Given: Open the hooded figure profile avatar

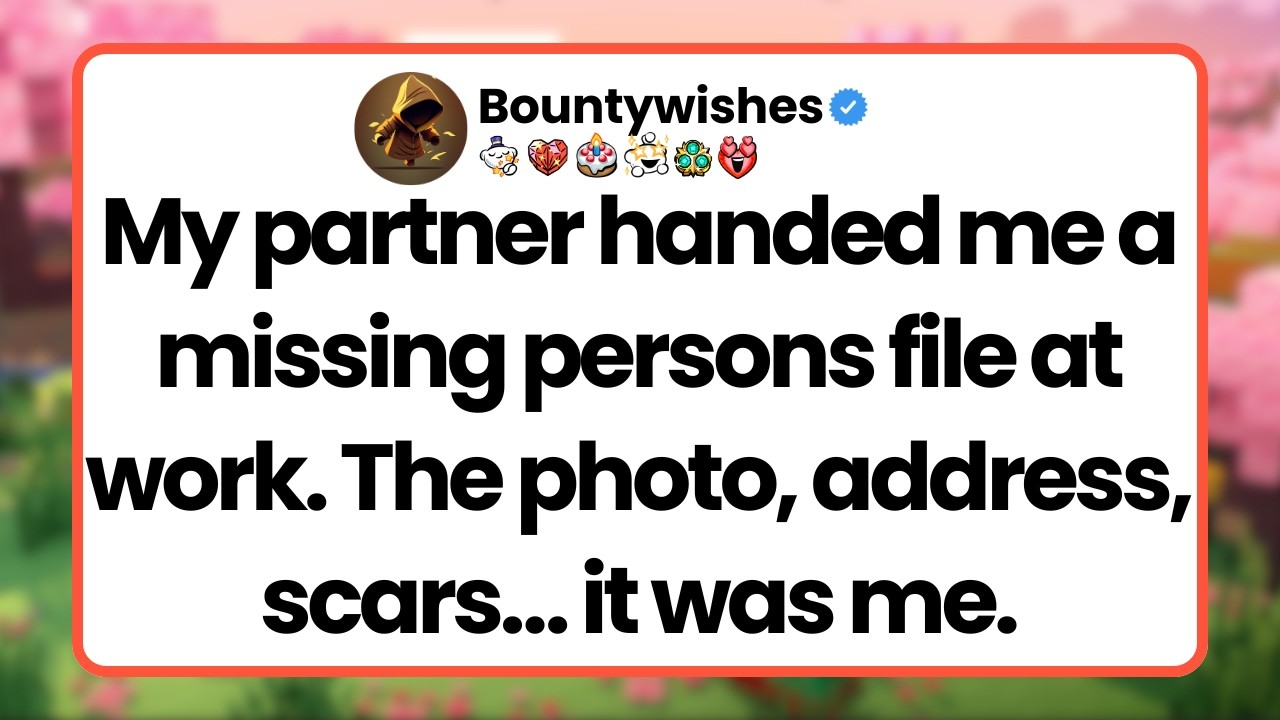Looking at the screenshot, I should (410, 128).
